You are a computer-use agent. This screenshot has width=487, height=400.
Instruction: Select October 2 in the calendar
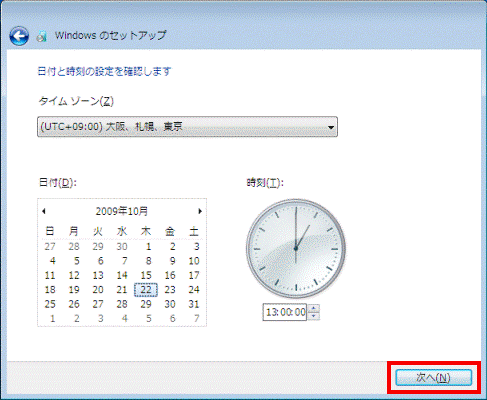click(172, 247)
